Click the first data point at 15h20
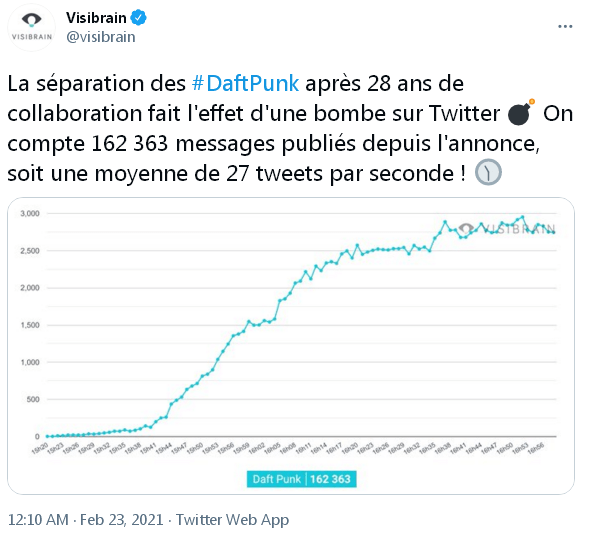This screenshot has height=541, width=590. [x=47, y=436]
